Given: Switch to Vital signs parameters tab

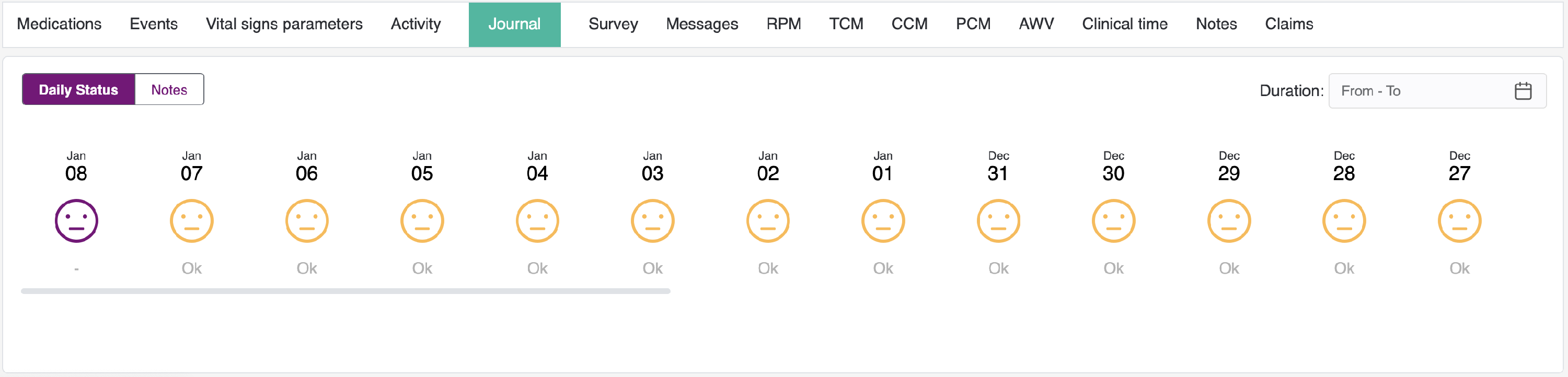Looking at the screenshot, I should [284, 25].
